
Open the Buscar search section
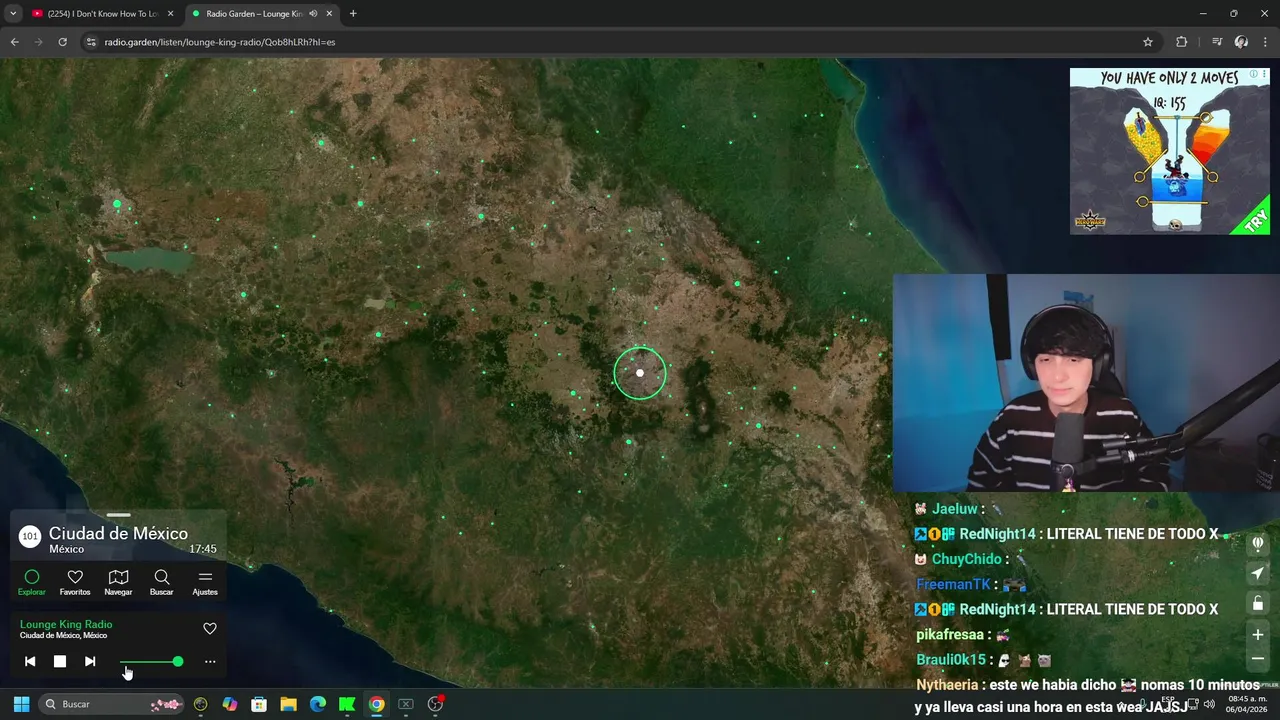pos(161,583)
